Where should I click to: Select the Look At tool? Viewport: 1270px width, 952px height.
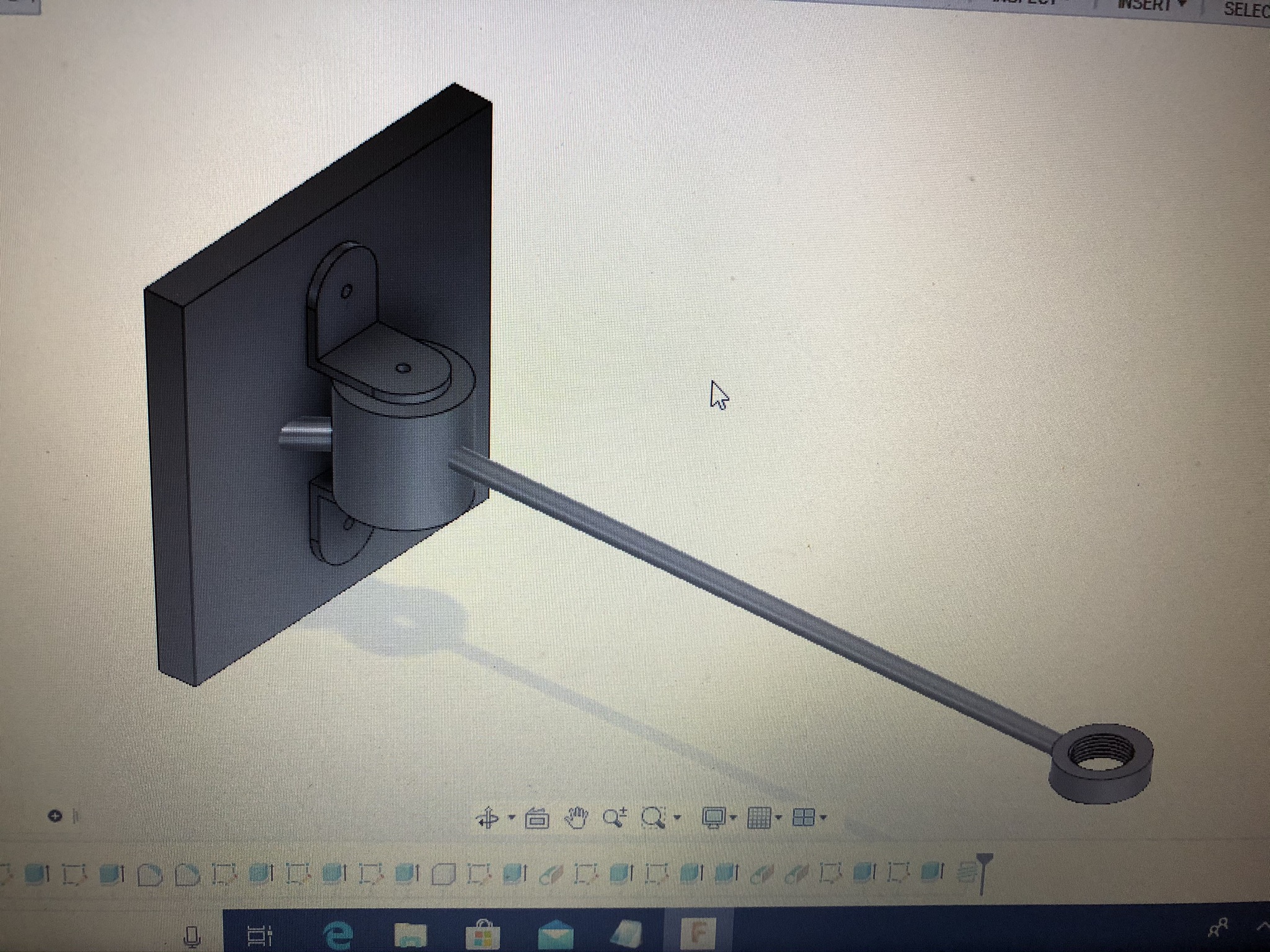[x=537, y=819]
